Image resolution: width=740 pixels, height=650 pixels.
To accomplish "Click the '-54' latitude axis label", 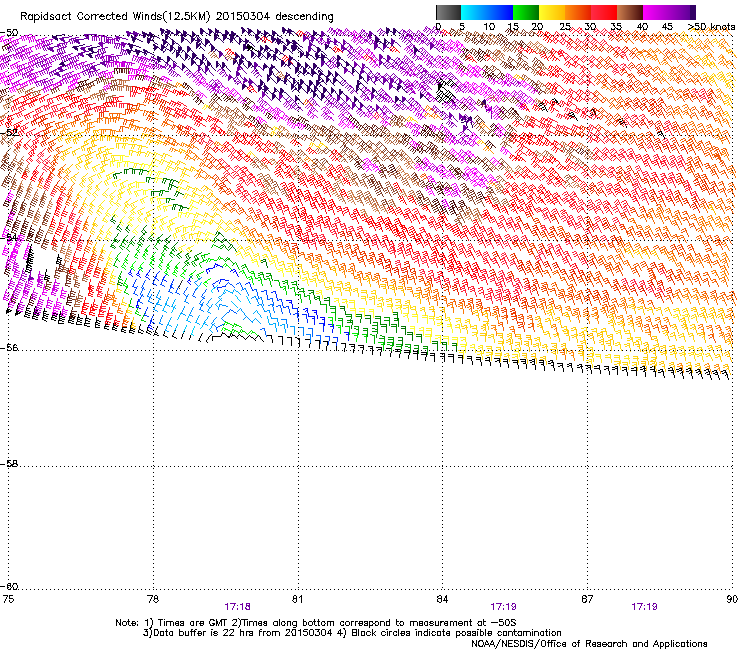I will pos(9,237).
